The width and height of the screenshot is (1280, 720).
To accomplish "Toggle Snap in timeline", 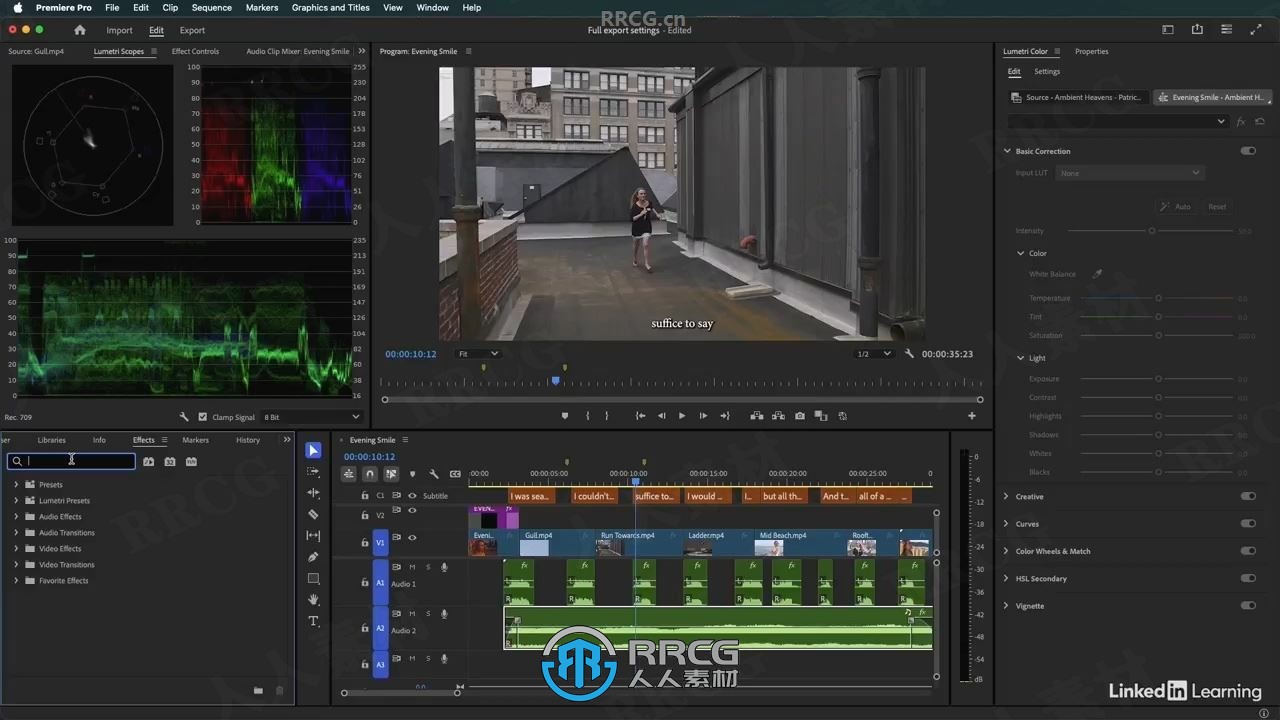I will click(370, 474).
